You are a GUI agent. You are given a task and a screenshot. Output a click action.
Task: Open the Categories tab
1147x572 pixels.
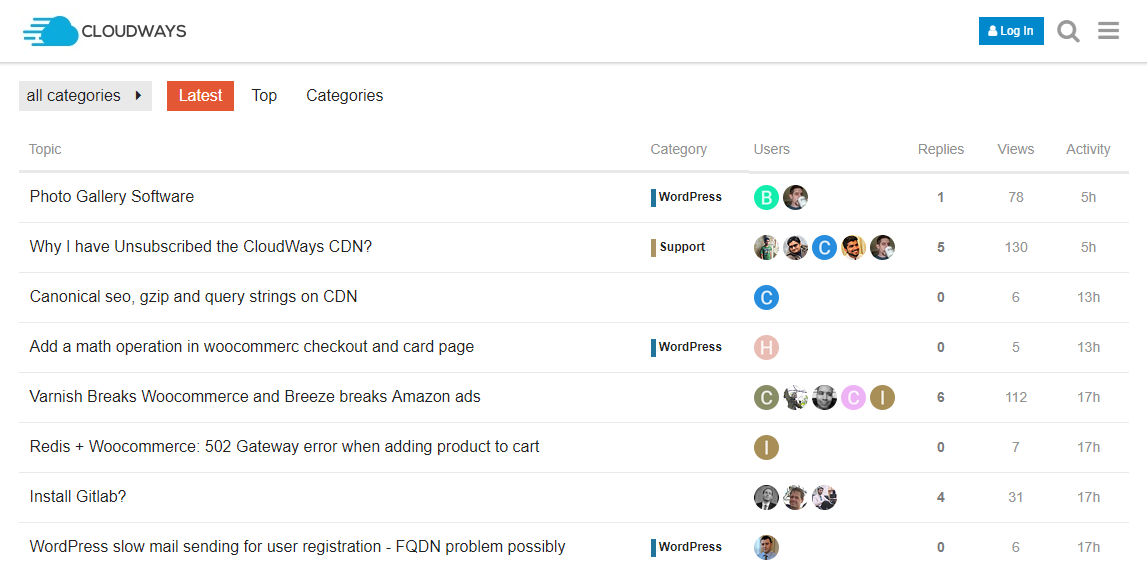click(344, 96)
